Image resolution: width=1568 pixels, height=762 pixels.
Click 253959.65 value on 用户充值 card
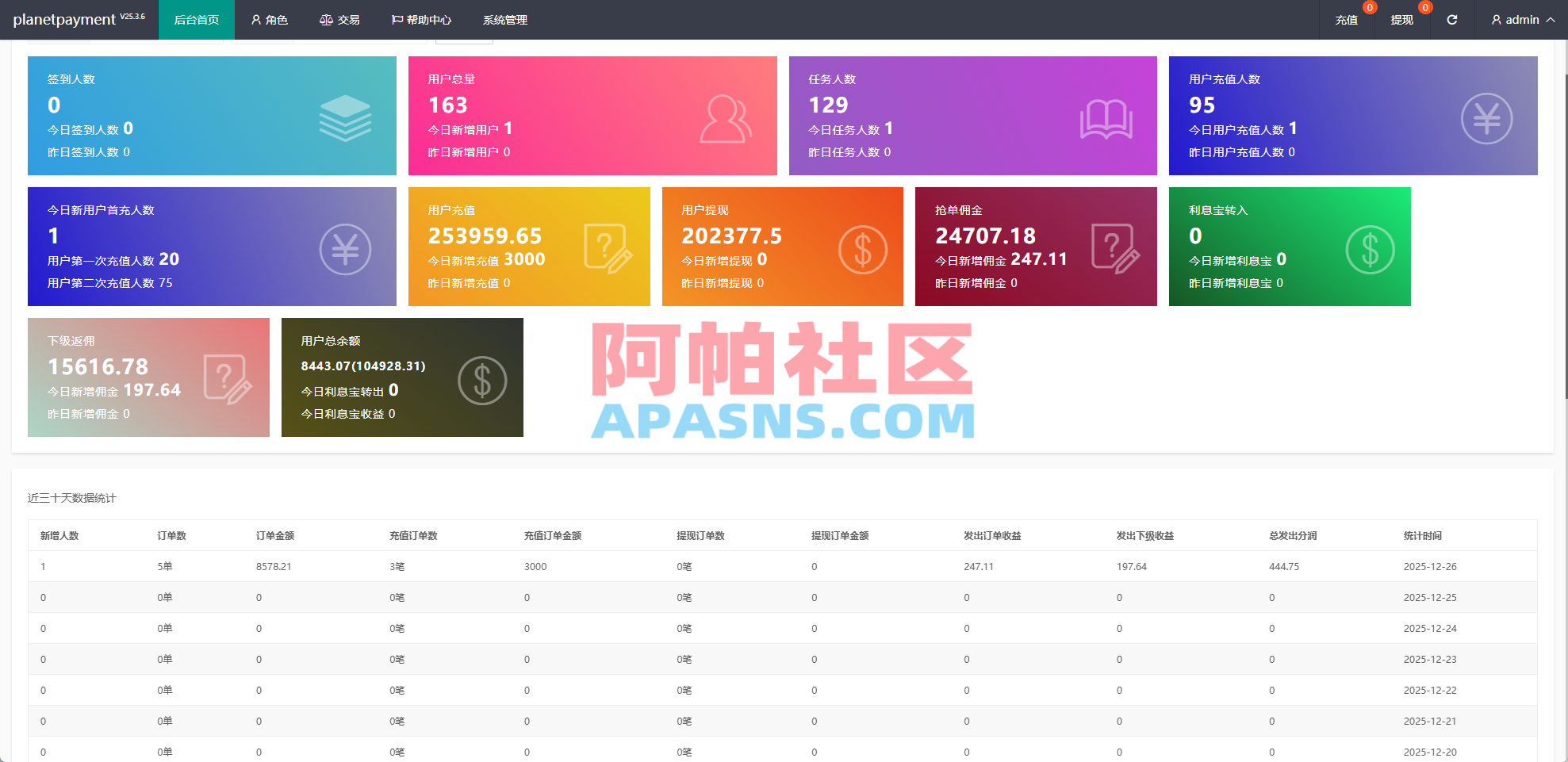(x=485, y=236)
